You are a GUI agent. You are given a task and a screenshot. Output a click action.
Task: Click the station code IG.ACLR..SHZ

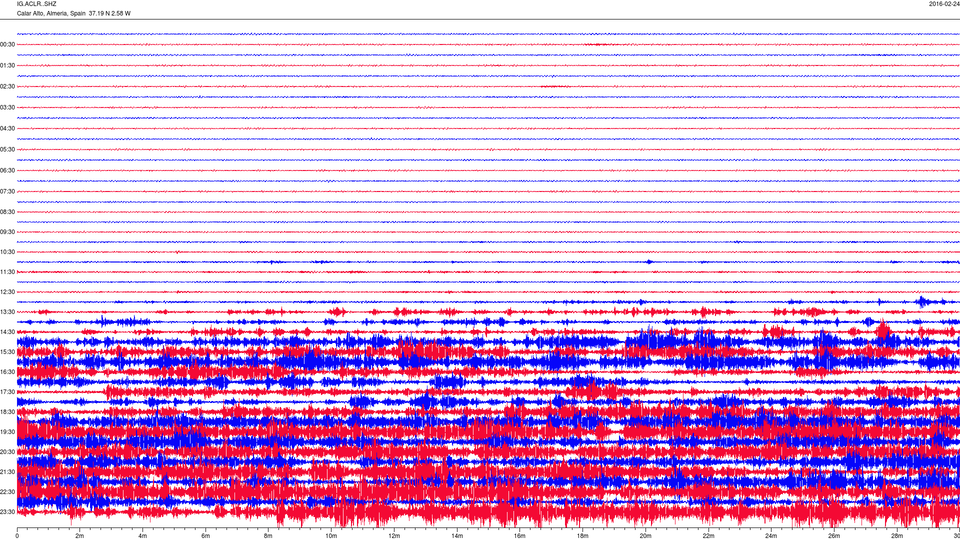[36, 4]
